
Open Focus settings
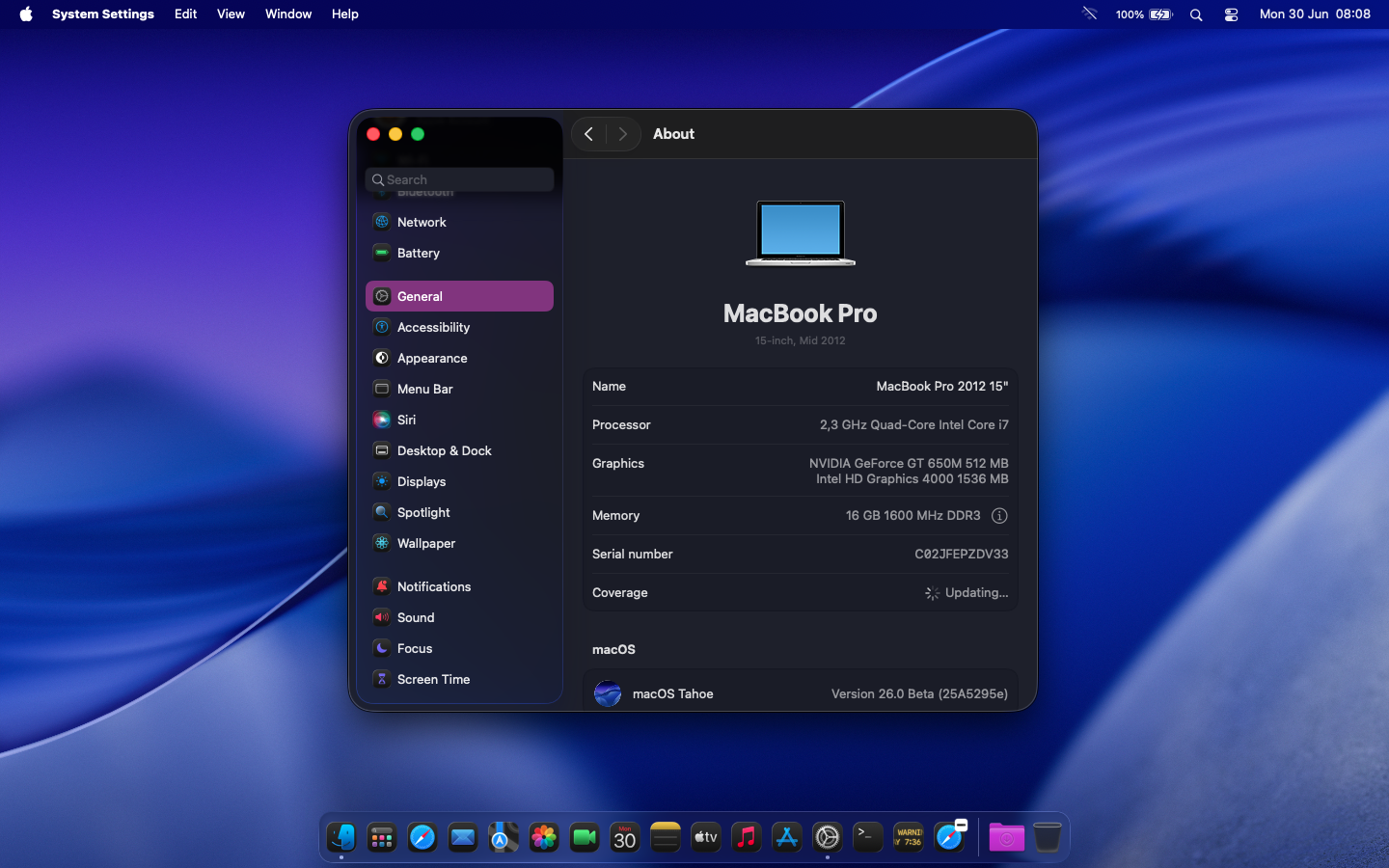coord(459,648)
